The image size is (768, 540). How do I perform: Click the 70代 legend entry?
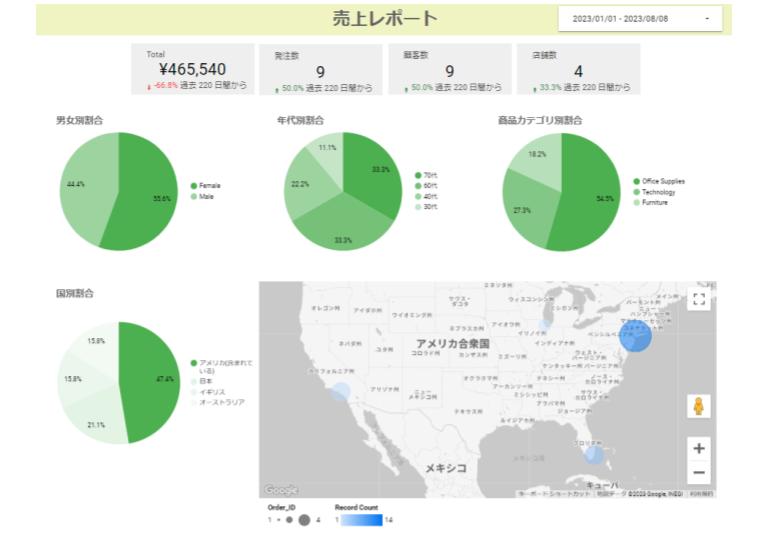(426, 175)
